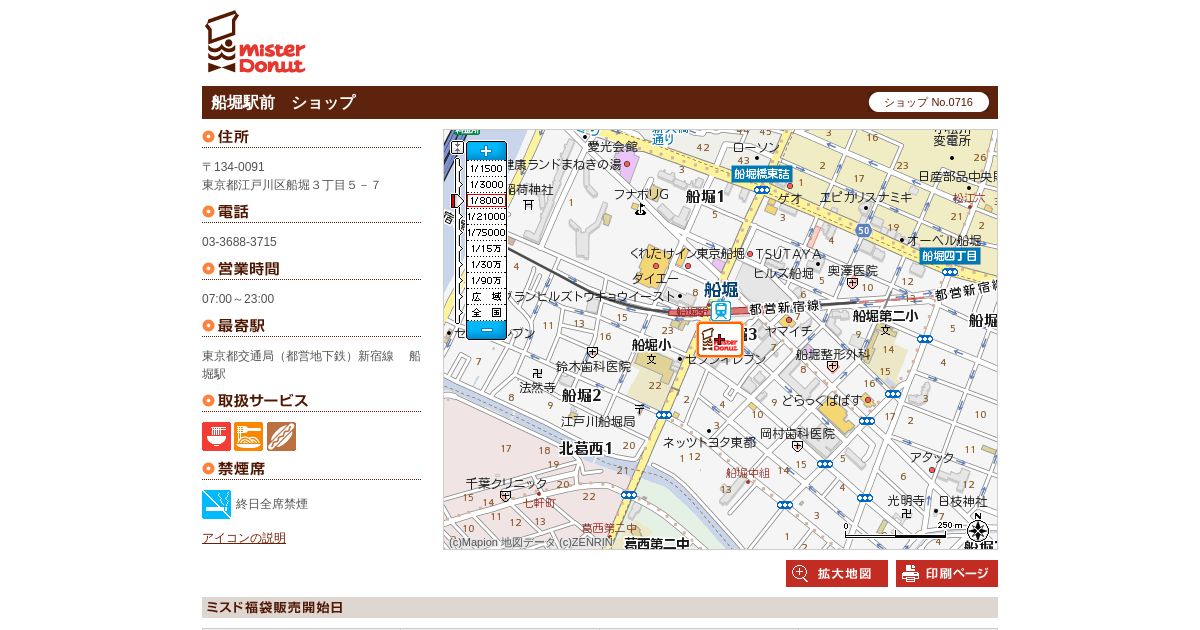The width and height of the screenshot is (1200, 630).
Task: Open the アイコンの説明 link
Action: coord(244,538)
